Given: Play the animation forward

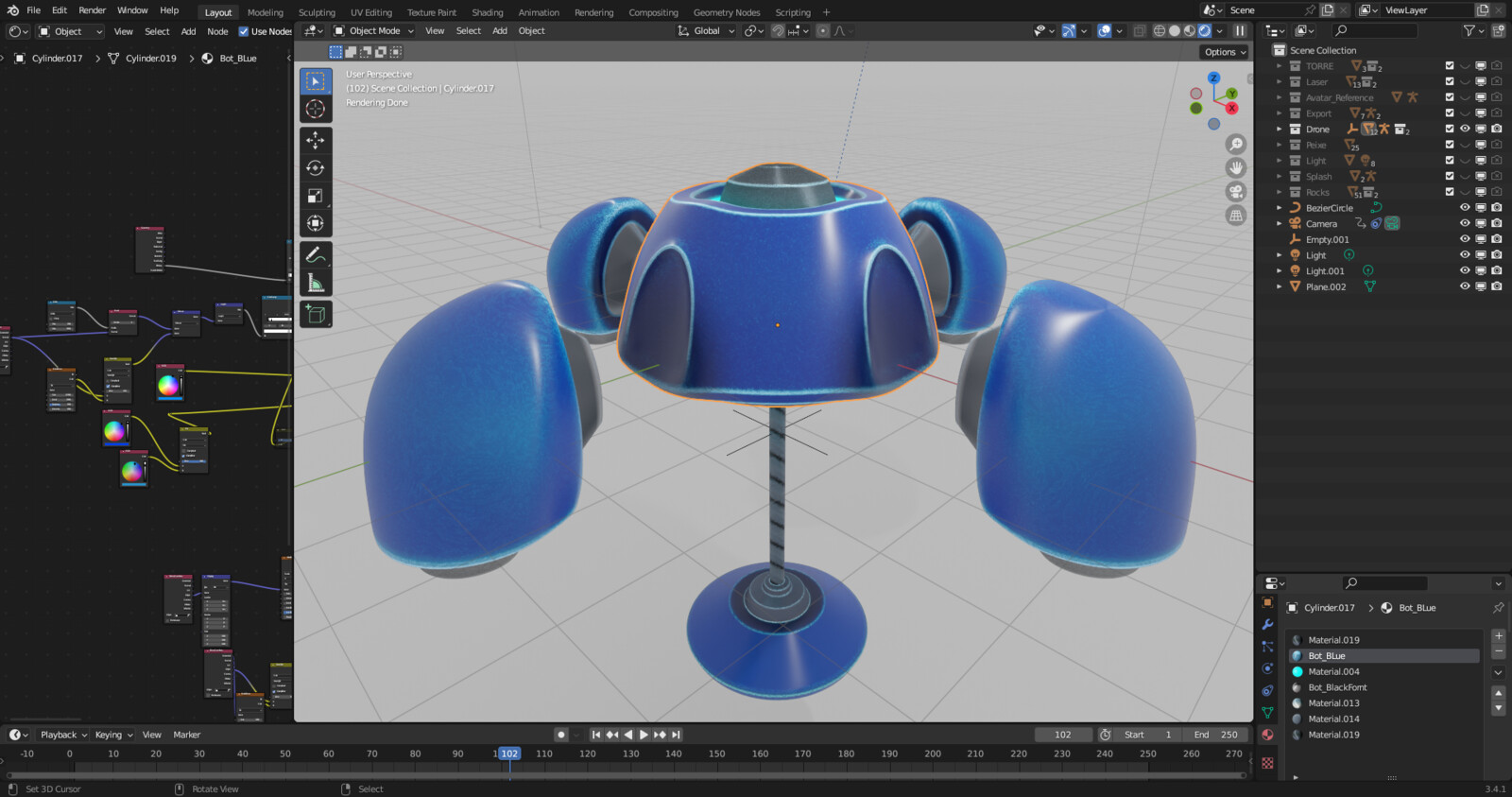Looking at the screenshot, I should pos(644,735).
